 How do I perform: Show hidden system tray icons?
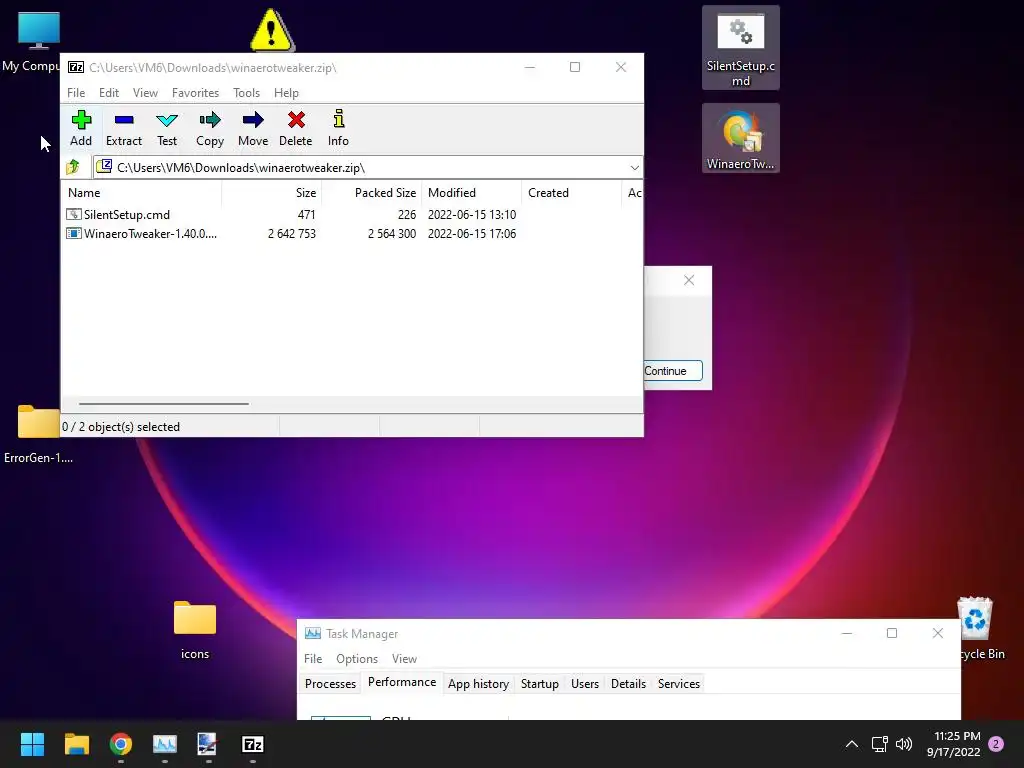click(x=852, y=744)
